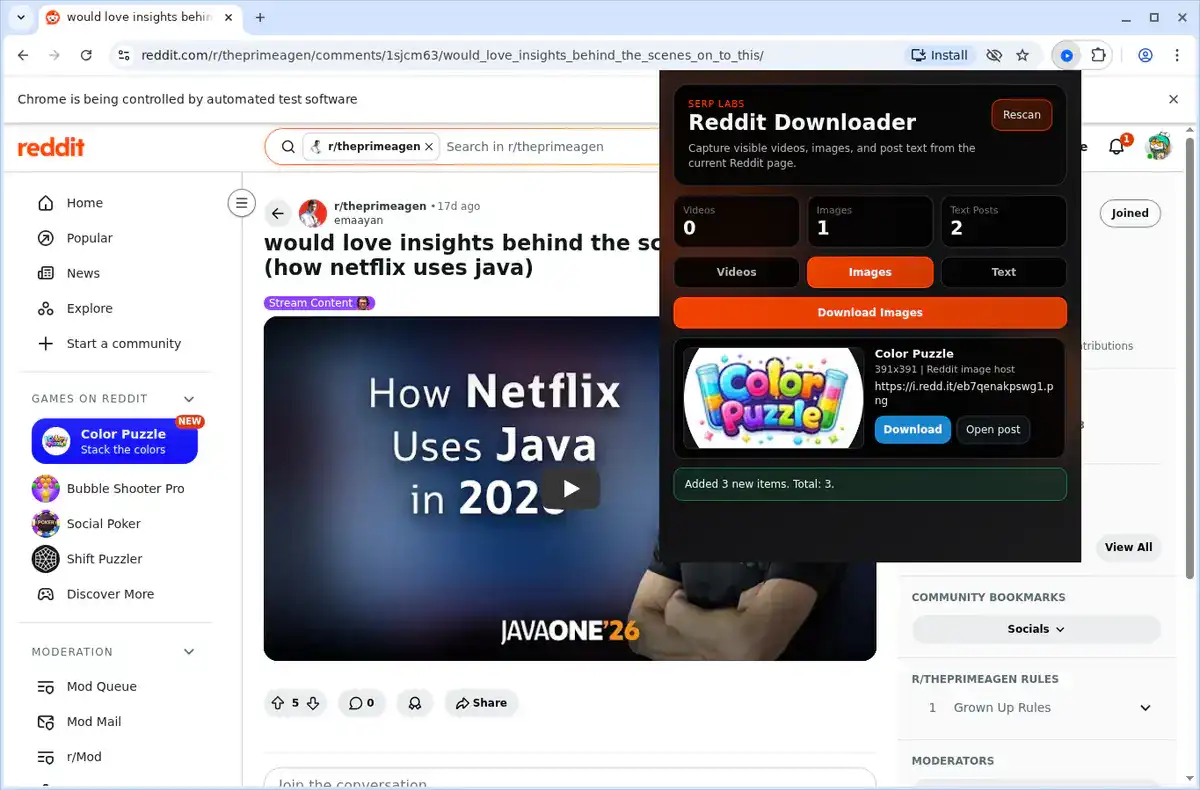Open the user avatar menu
The width and height of the screenshot is (1200, 790).
click(x=1158, y=147)
